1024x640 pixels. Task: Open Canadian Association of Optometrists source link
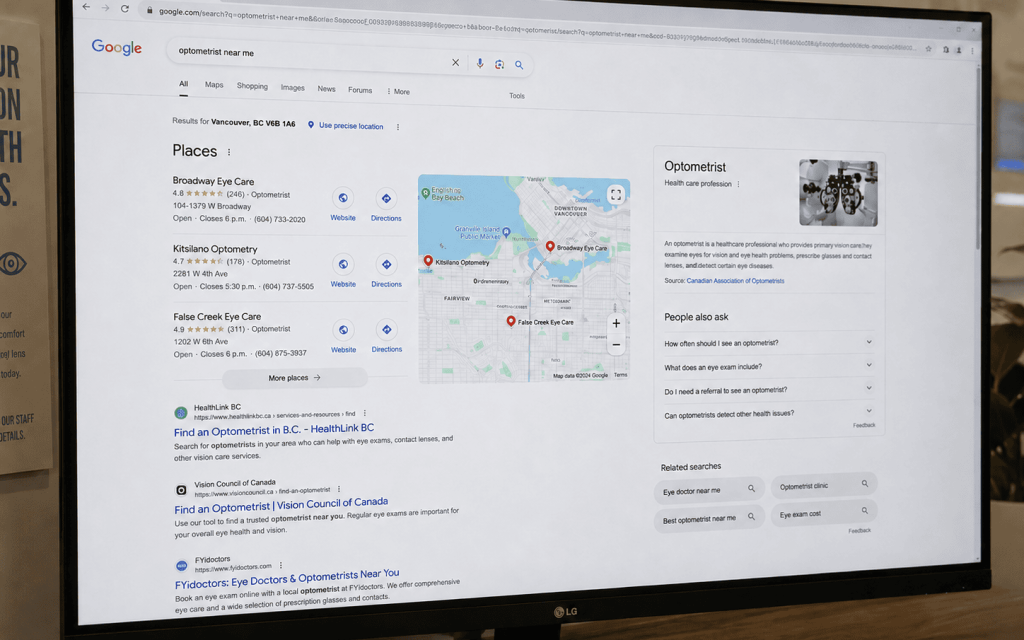735,281
